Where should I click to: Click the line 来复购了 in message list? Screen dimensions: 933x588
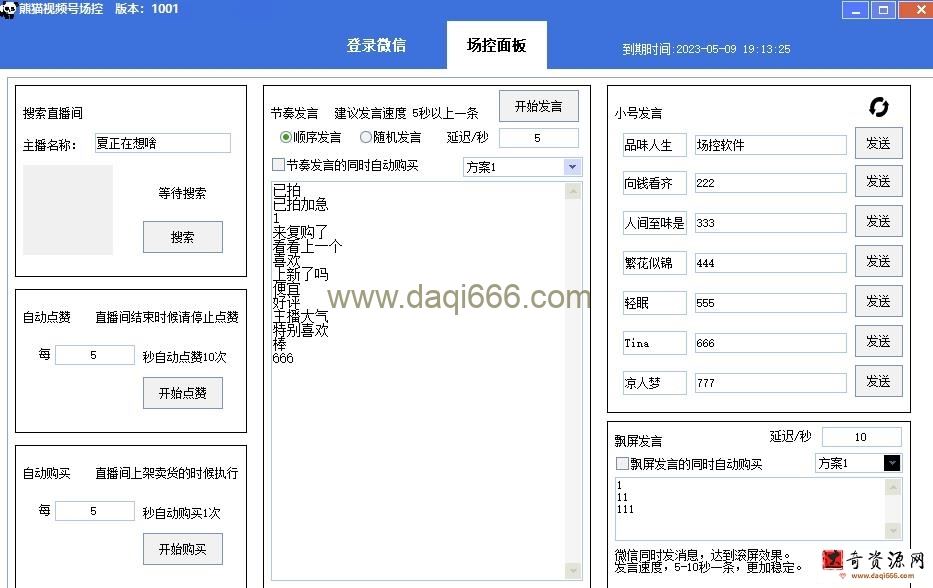tap(300, 232)
